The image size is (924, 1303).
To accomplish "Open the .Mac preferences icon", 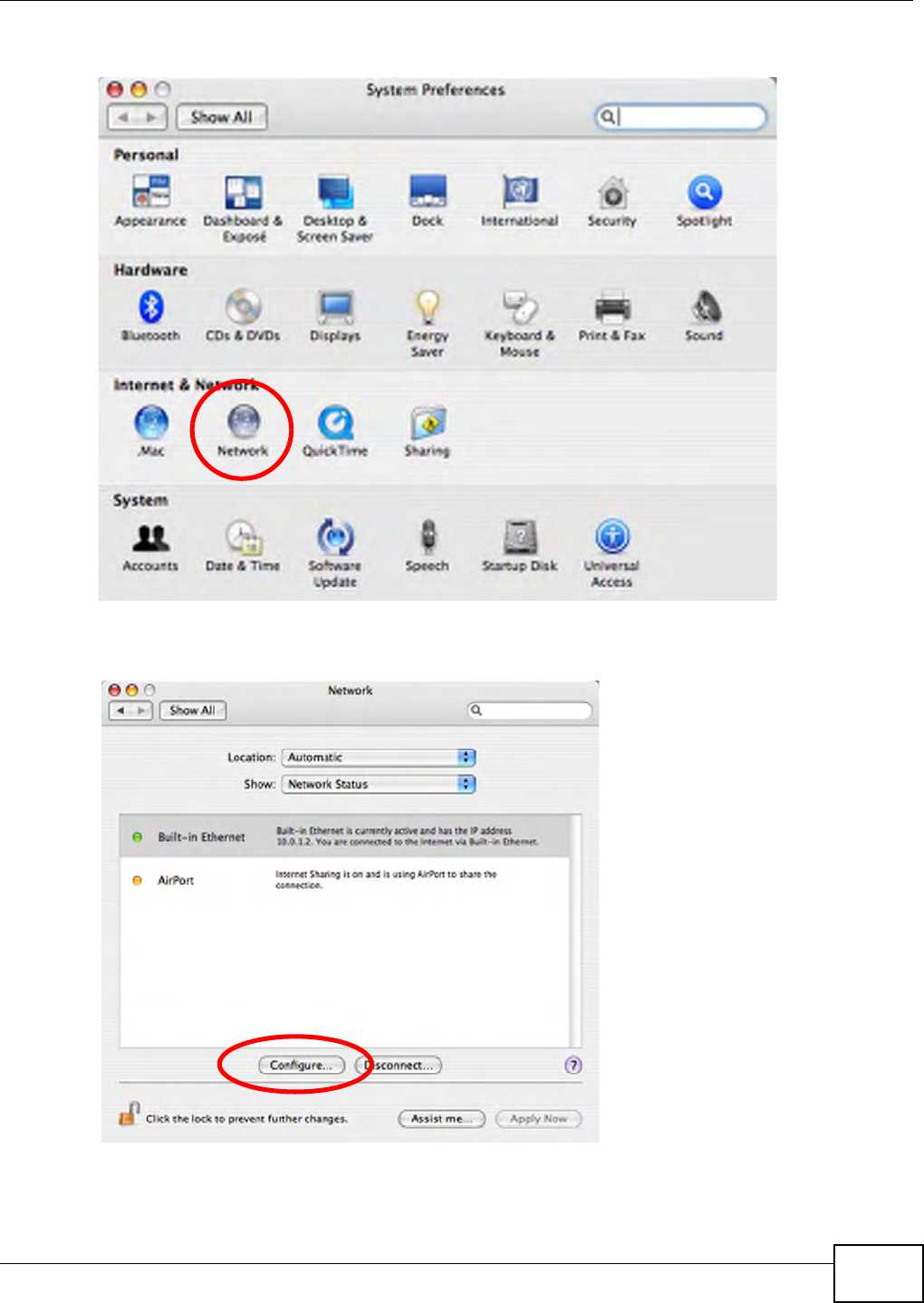I will click(x=151, y=422).
